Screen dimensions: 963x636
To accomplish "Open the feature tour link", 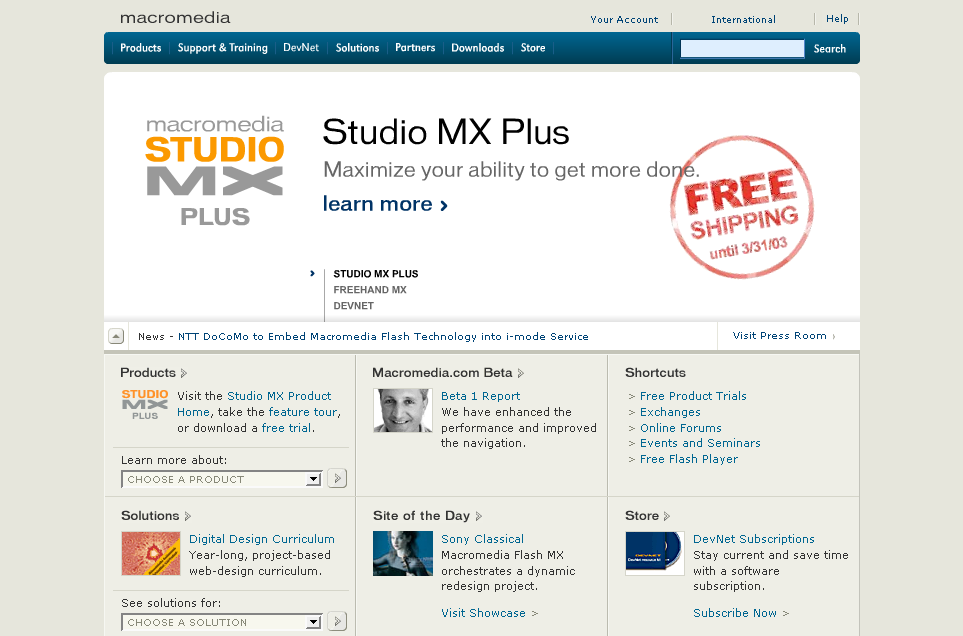I will (303, 412).
